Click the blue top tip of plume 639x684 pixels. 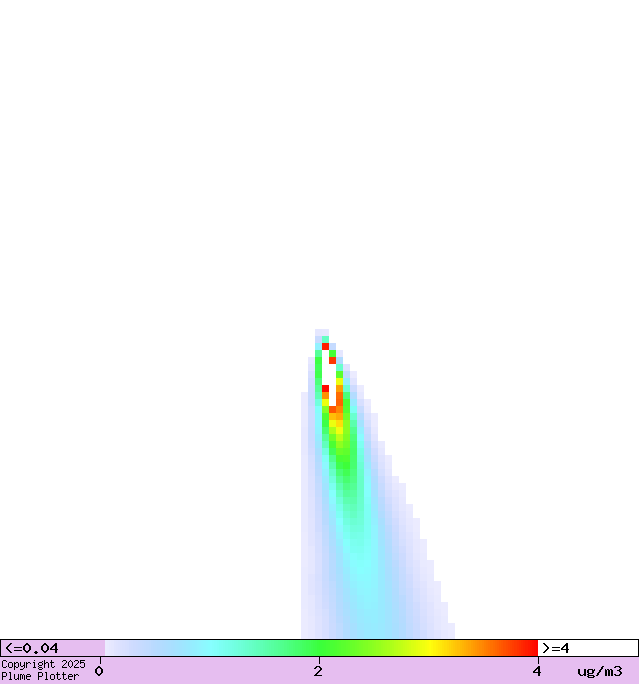tap(322, 333)
